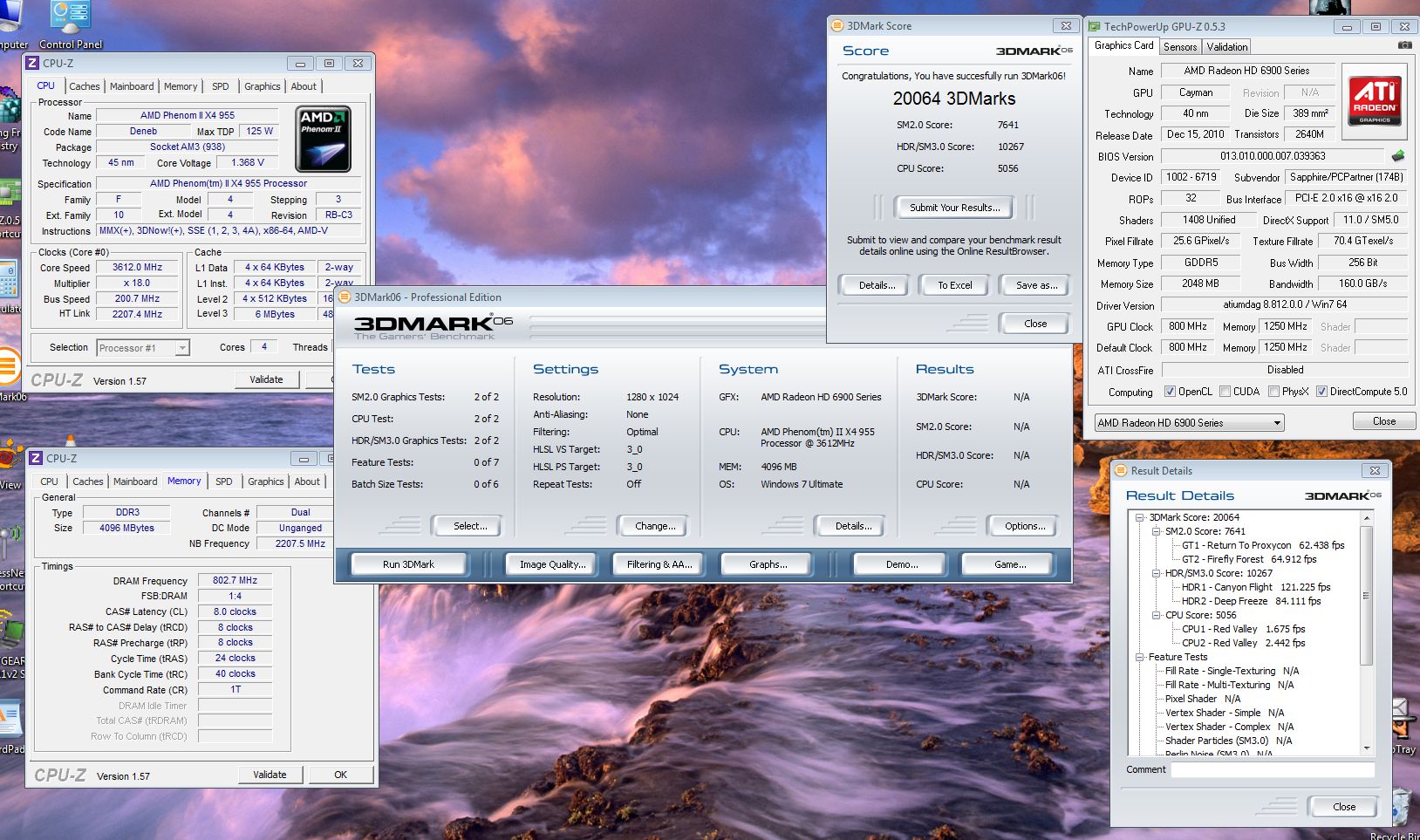
Task: Collapse the Feature Tests tree node
Action: 1140,657
